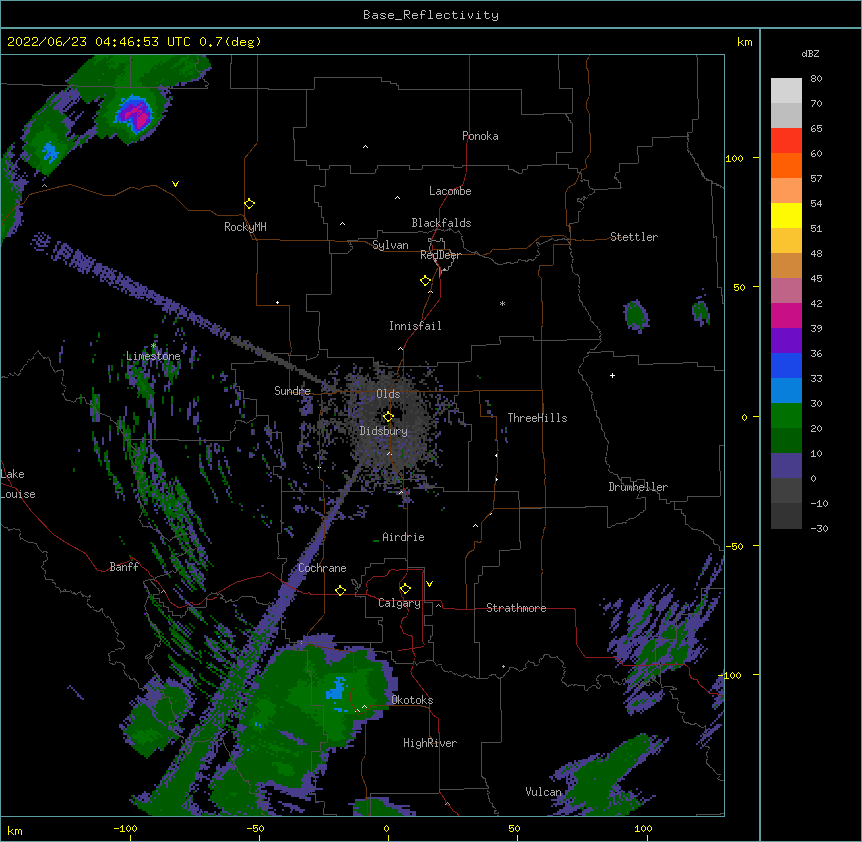862x842 pixels.
Task: Select the yellow V marker east of Calgary
Action: click(429, 584)
